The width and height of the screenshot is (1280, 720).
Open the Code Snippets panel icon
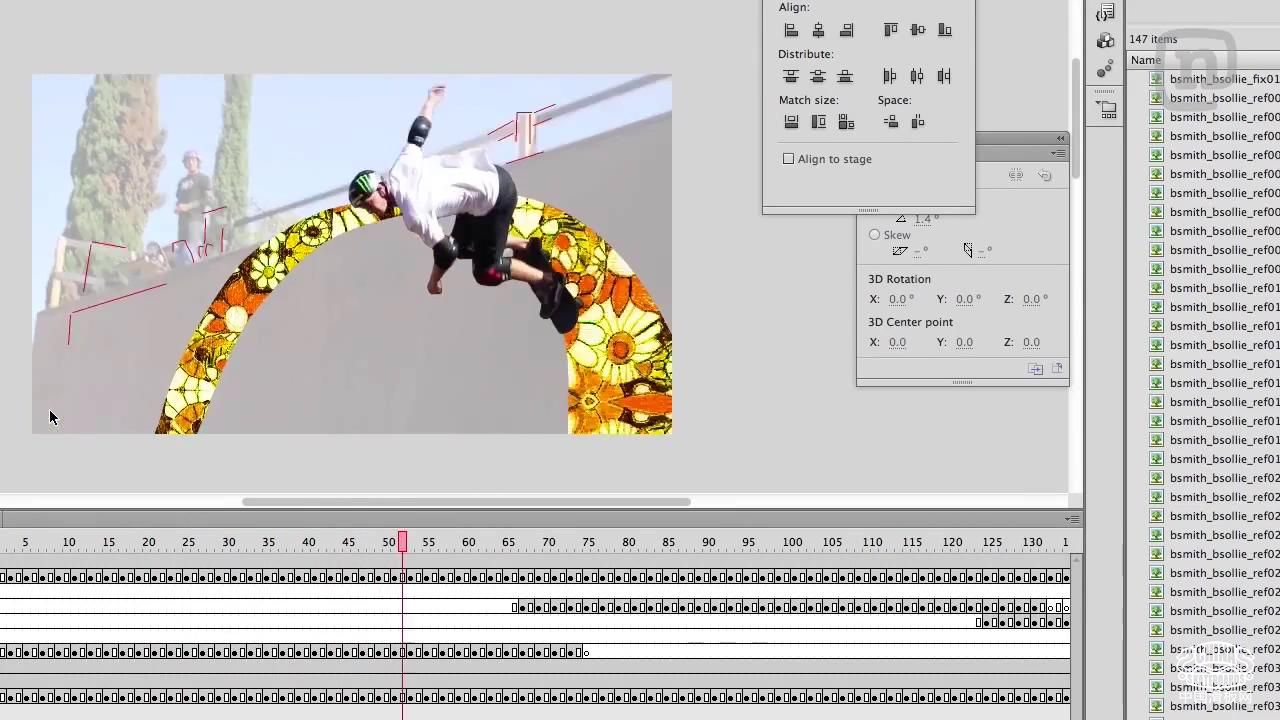pyautogui.click(x=1105, y=13)
